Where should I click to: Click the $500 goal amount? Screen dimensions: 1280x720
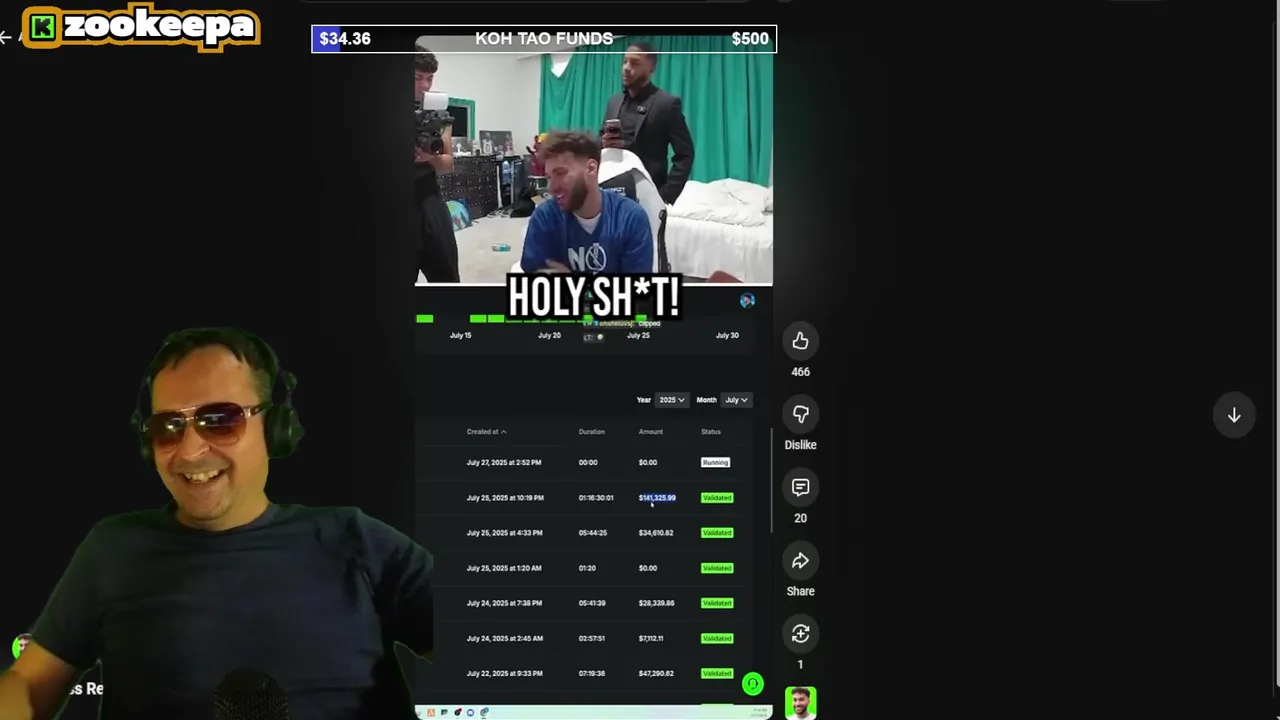[x=750, y=39]
